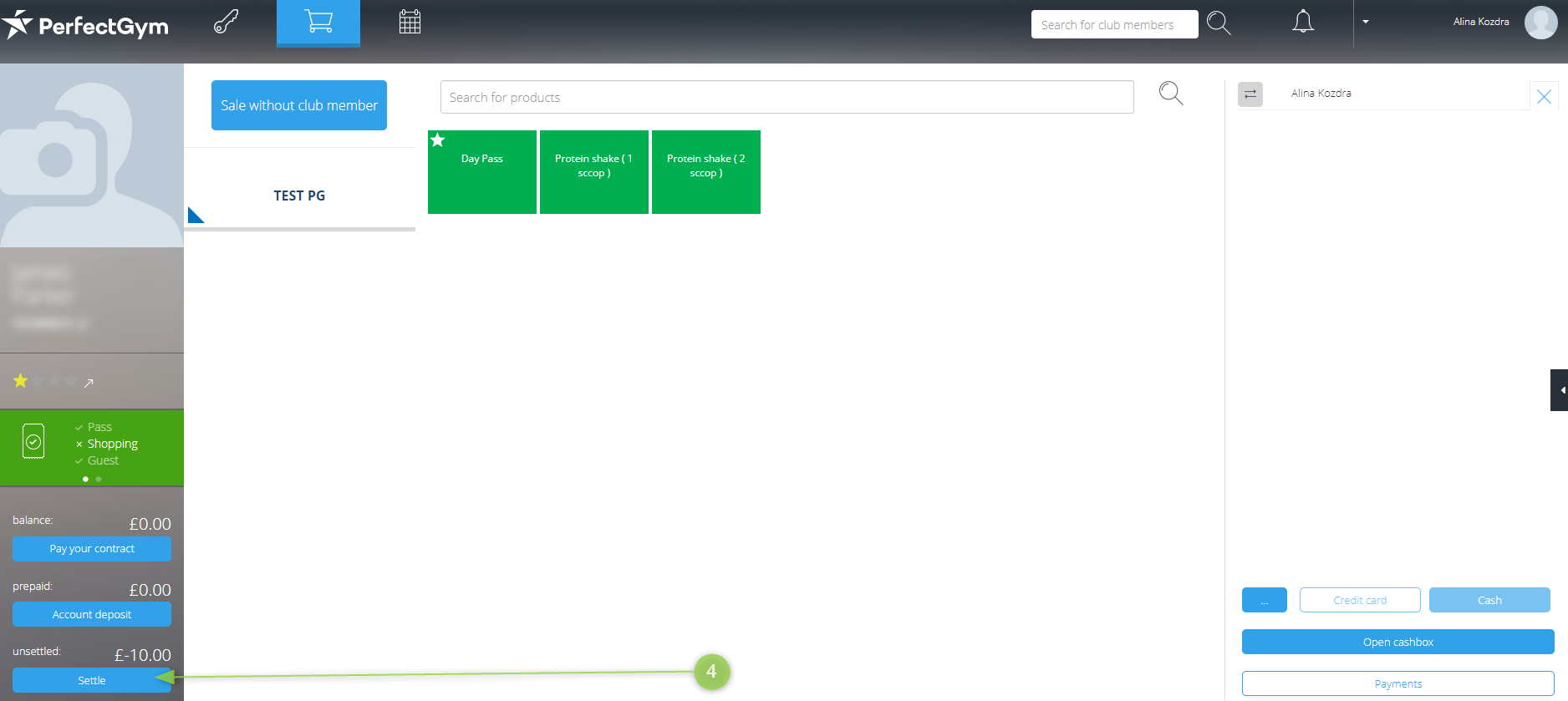The image size is (1568, 701).
Task: Open the calendar schedule icon
Action: coord(410,22)
